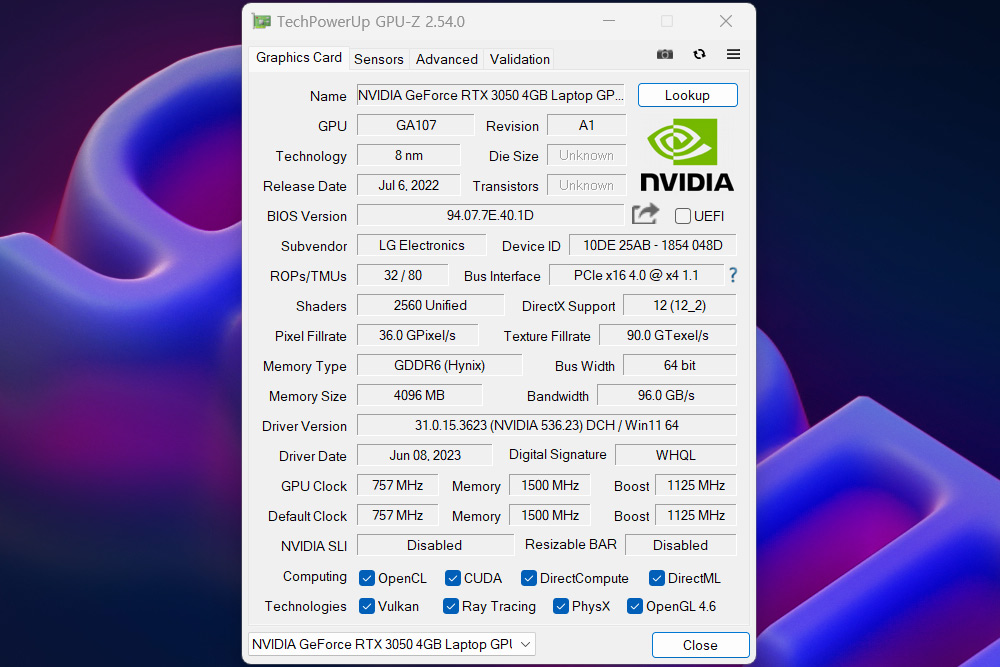This screenshot has width=1000, height=667.
Task: Open the hamburger menu icon
Action: (733, 54)
